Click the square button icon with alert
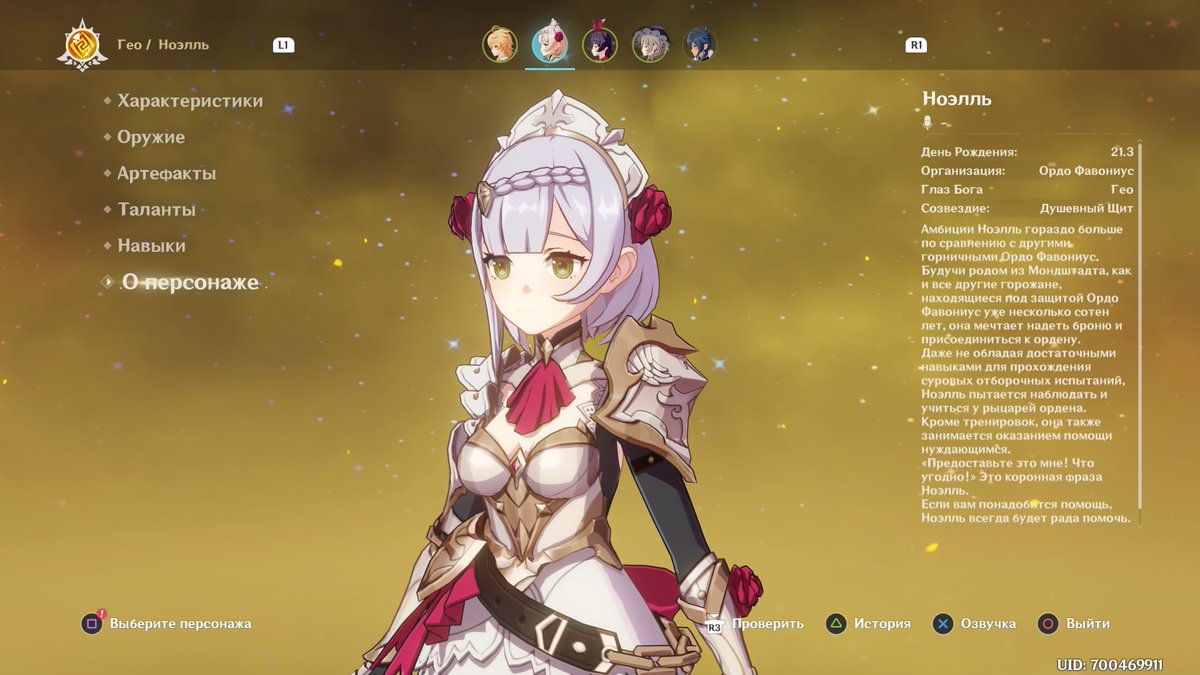Screen dimensions: 1200x675 tap(92, 623)
